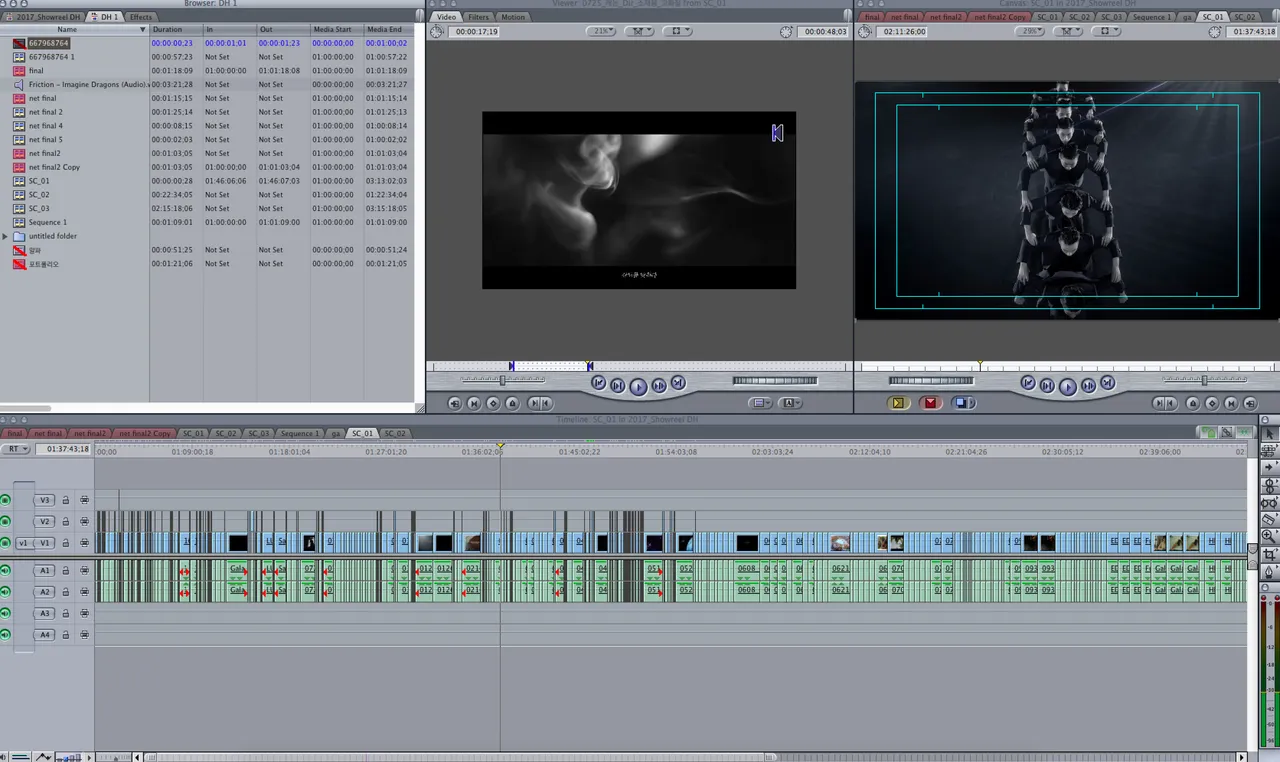Viewport: 1280px width, 762px height.
Task: Select the Pen tool
Action: point(1270,571)
